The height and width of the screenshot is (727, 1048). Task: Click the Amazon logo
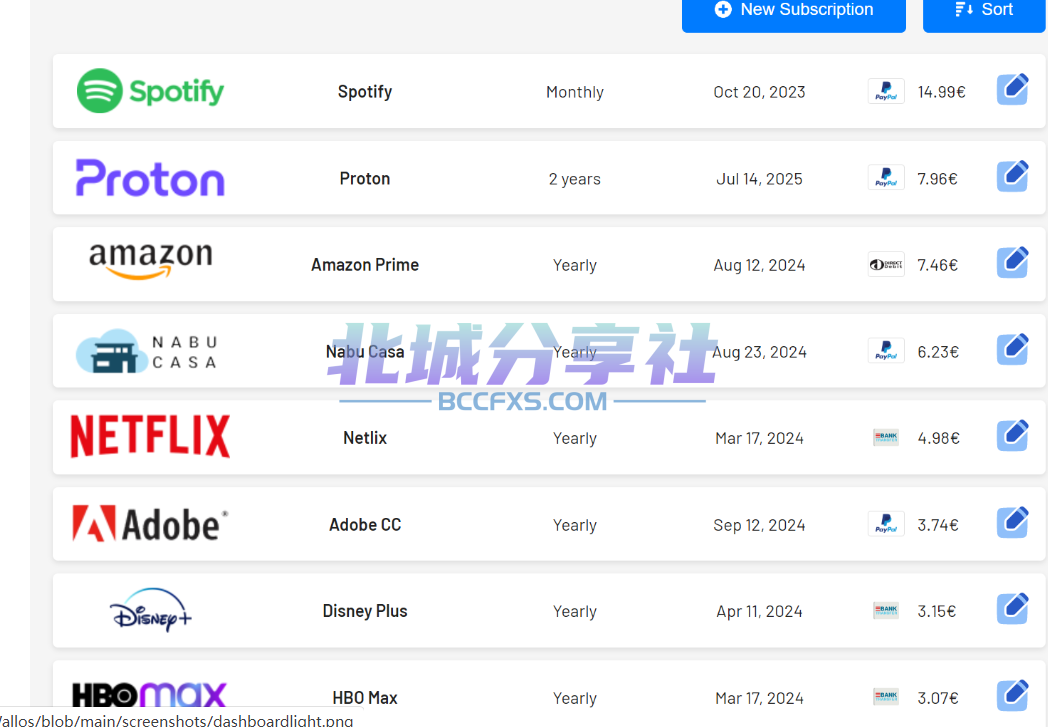click(150, 261)
